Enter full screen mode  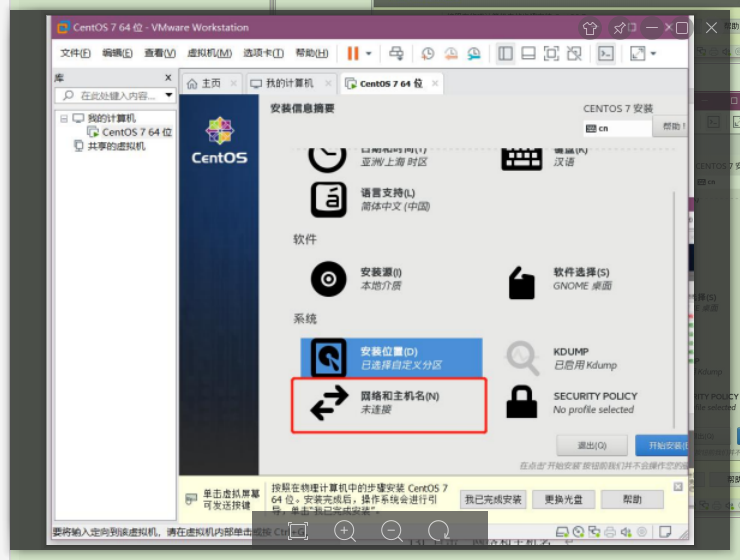551,53
